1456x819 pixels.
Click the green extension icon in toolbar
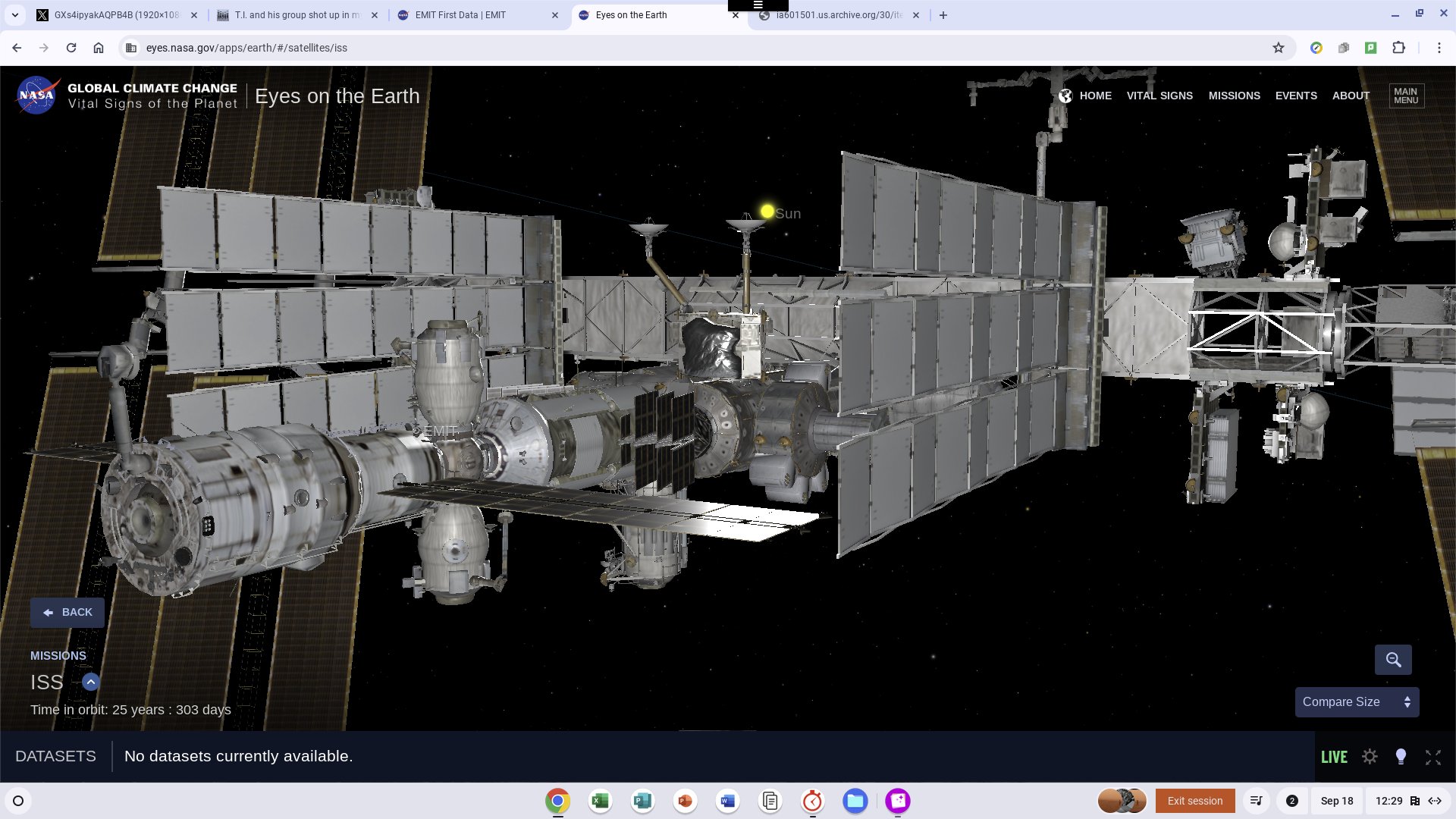1370,48
